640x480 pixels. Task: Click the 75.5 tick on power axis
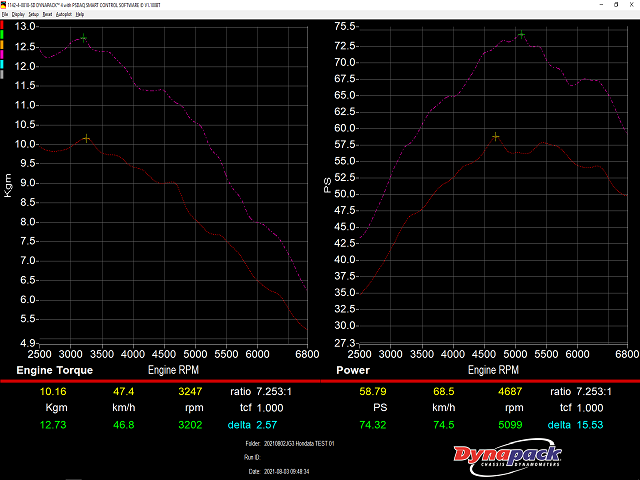tap(345, 27)
